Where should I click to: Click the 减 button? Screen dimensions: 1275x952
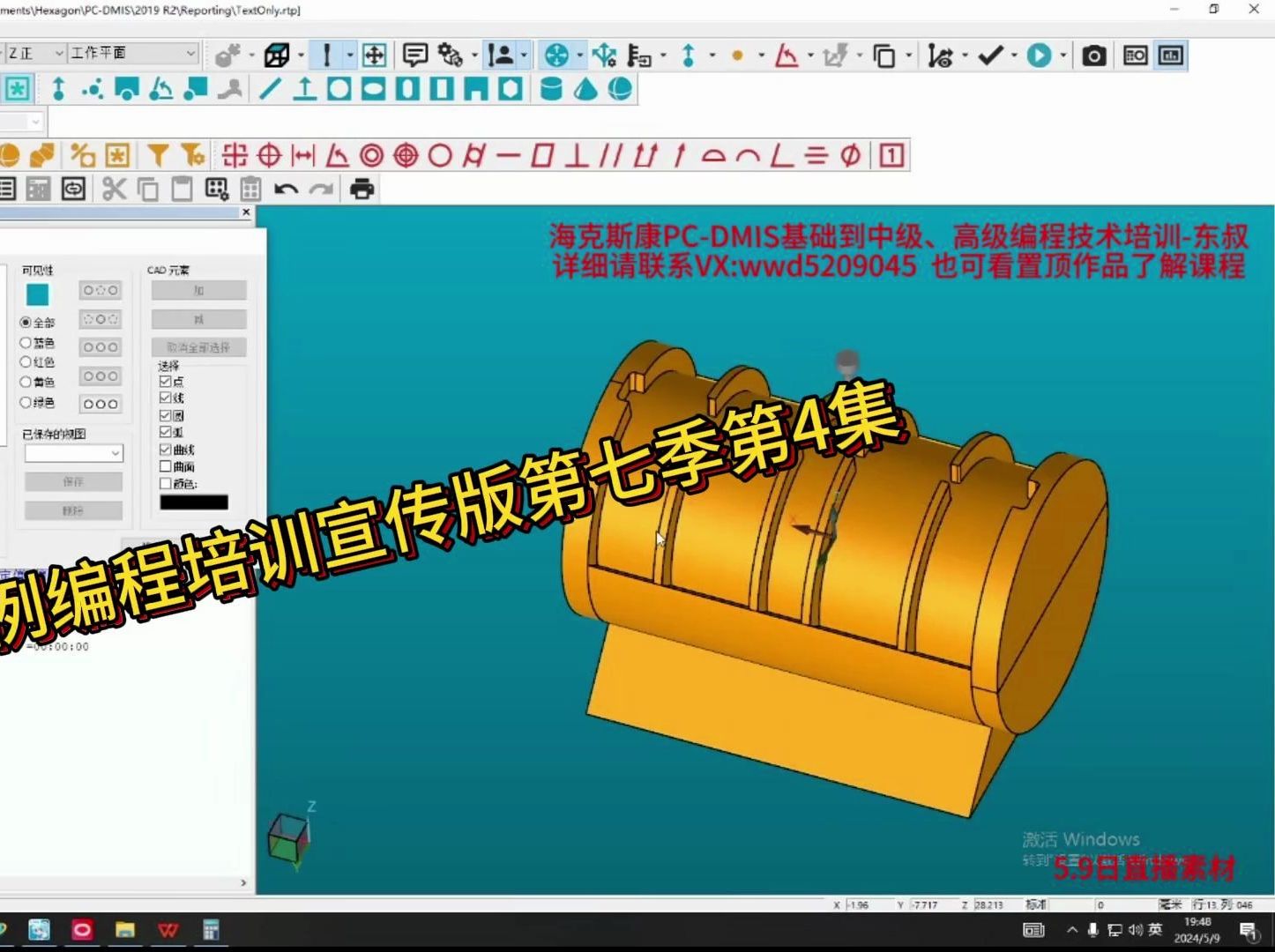[x=198, y=318]
